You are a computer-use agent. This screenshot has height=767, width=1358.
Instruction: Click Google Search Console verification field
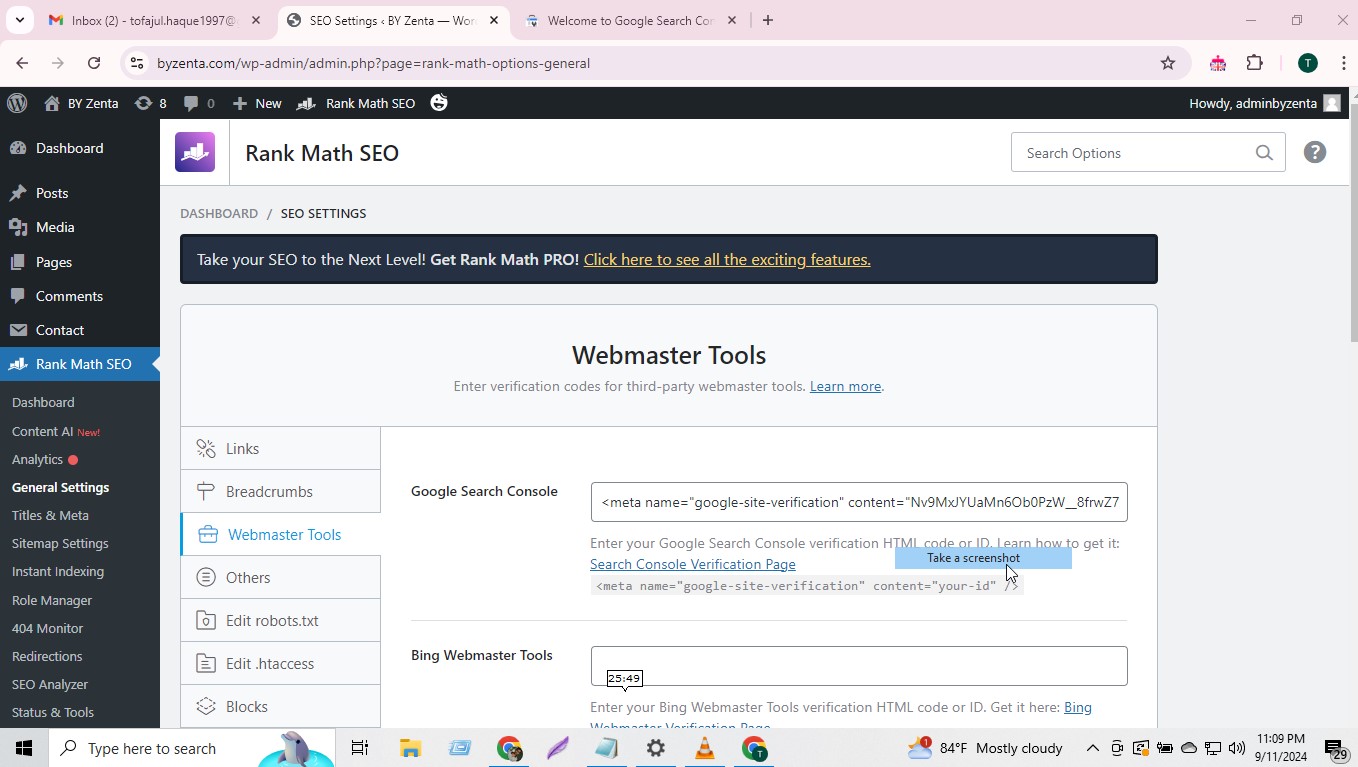[x=859, y=502]
